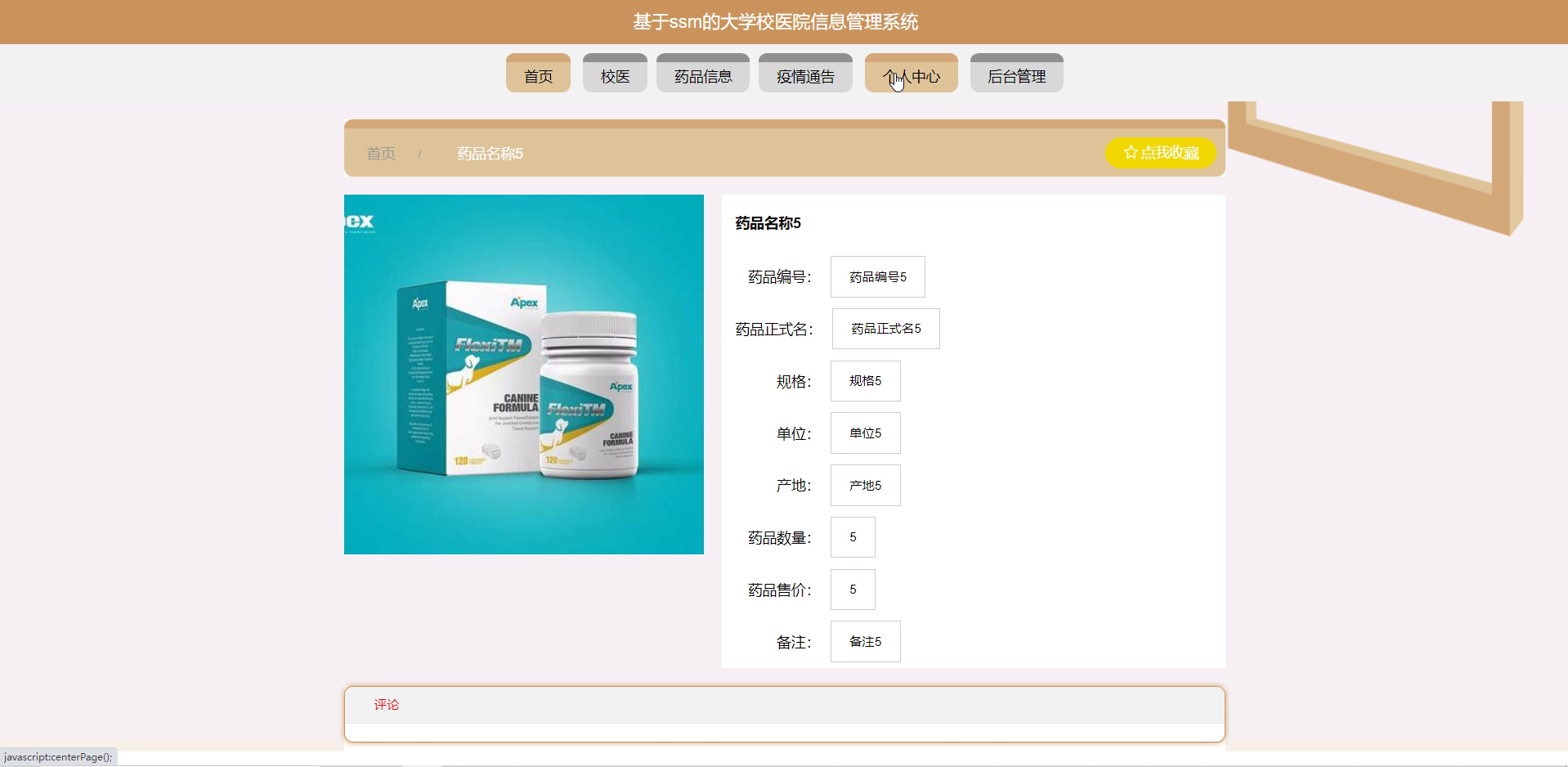This screenshot has width=1568, height=767.
Task: Click the 药品数量: label
Action: (780, 538)
